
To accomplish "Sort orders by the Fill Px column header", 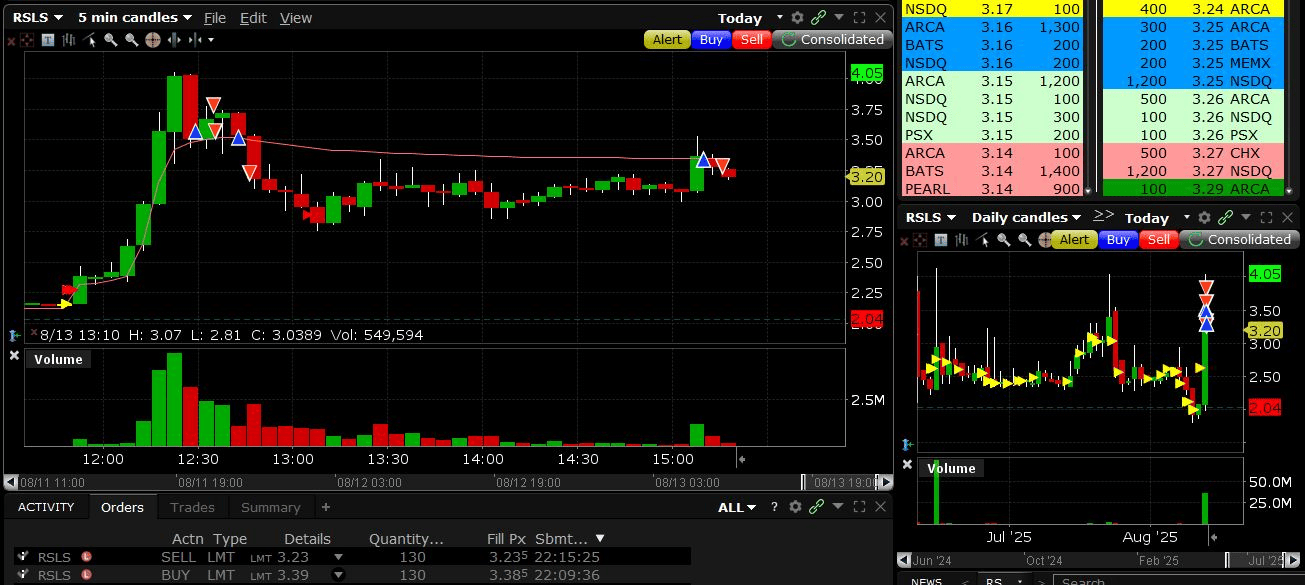I will [507, 539].
